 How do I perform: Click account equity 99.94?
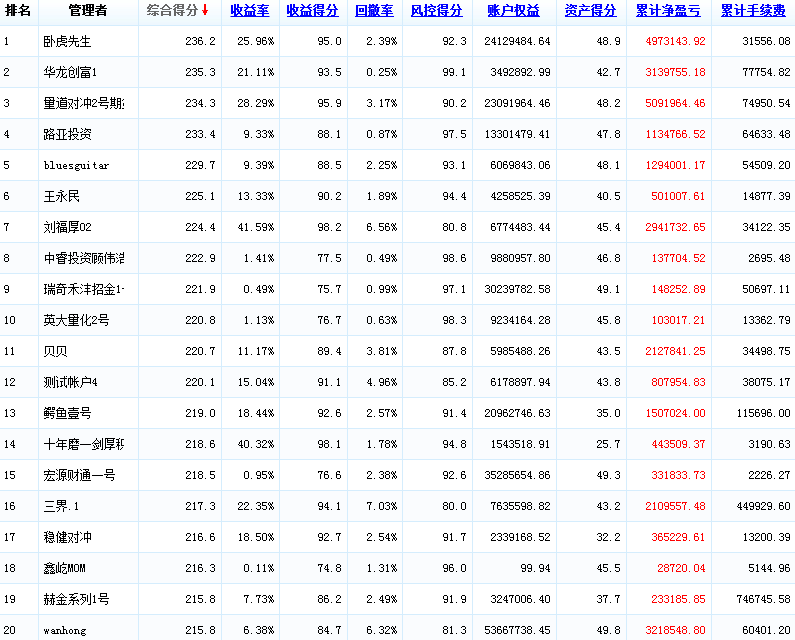tap(535, 567)
